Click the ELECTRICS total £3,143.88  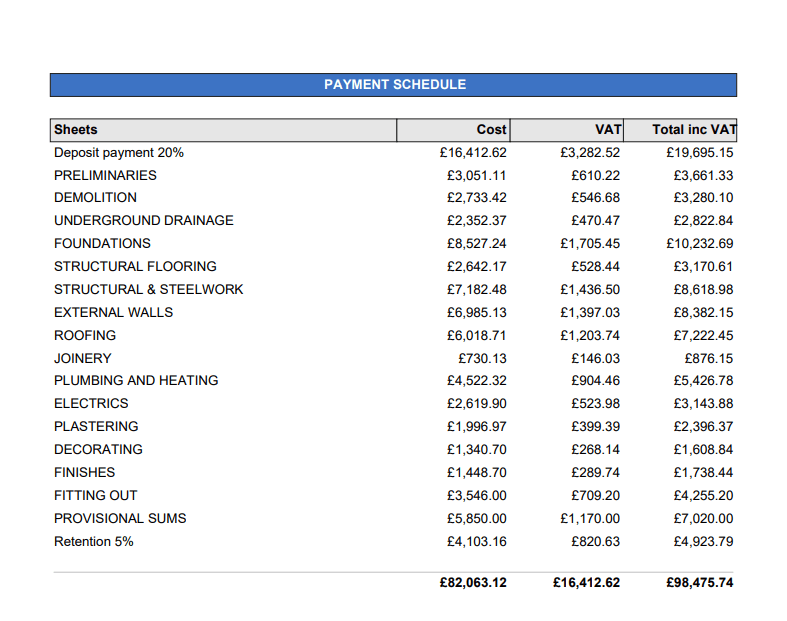(x=703, y=403)
